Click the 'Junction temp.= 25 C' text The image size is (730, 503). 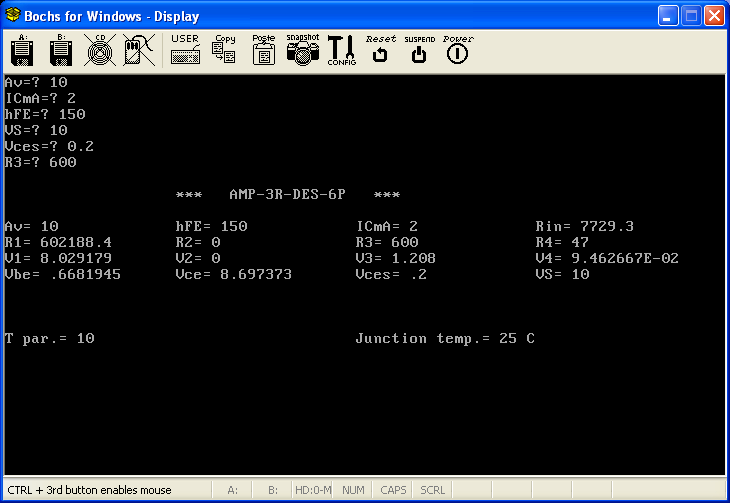tap(445, 338)
